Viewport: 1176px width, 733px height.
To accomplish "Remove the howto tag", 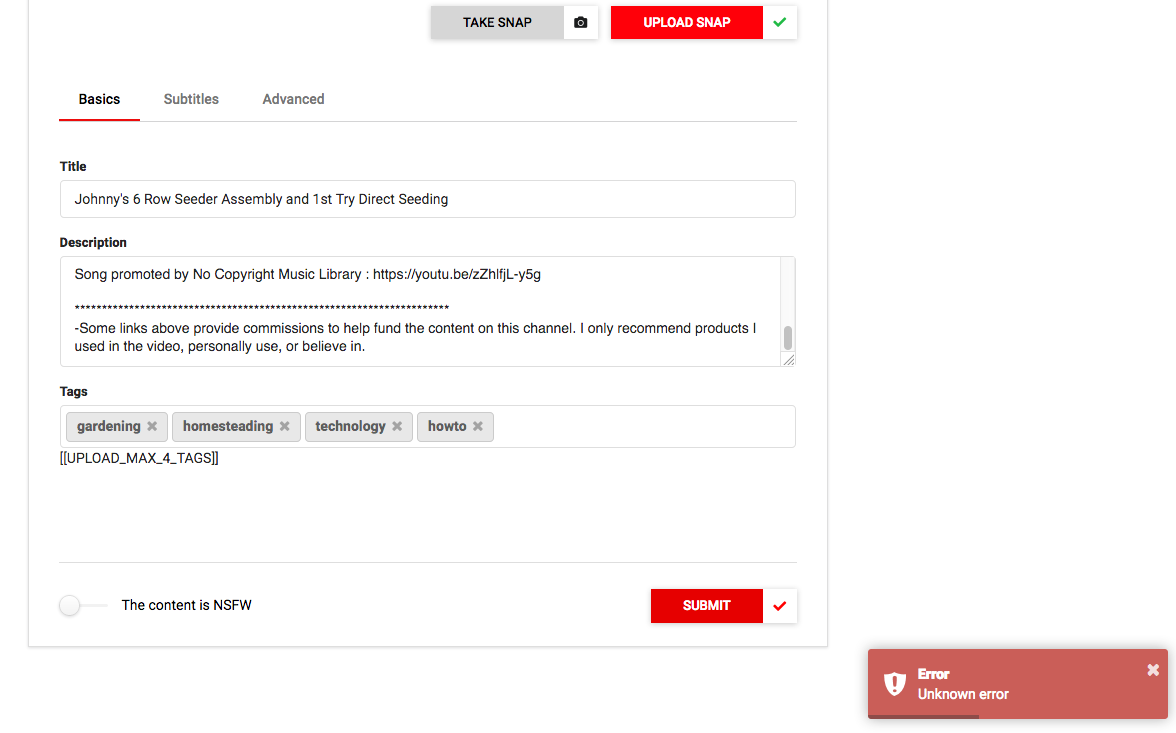I will 478,426.
